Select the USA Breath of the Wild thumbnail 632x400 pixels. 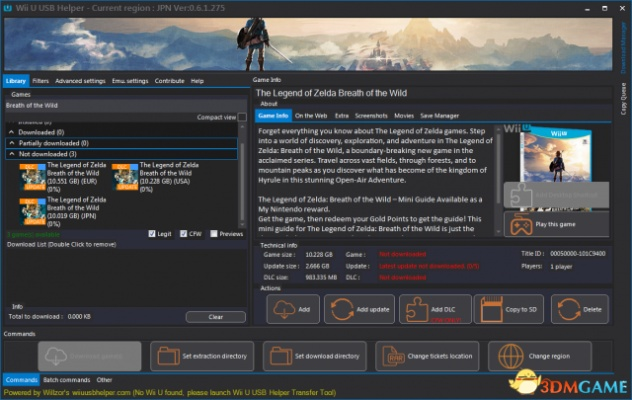(125, 177)
